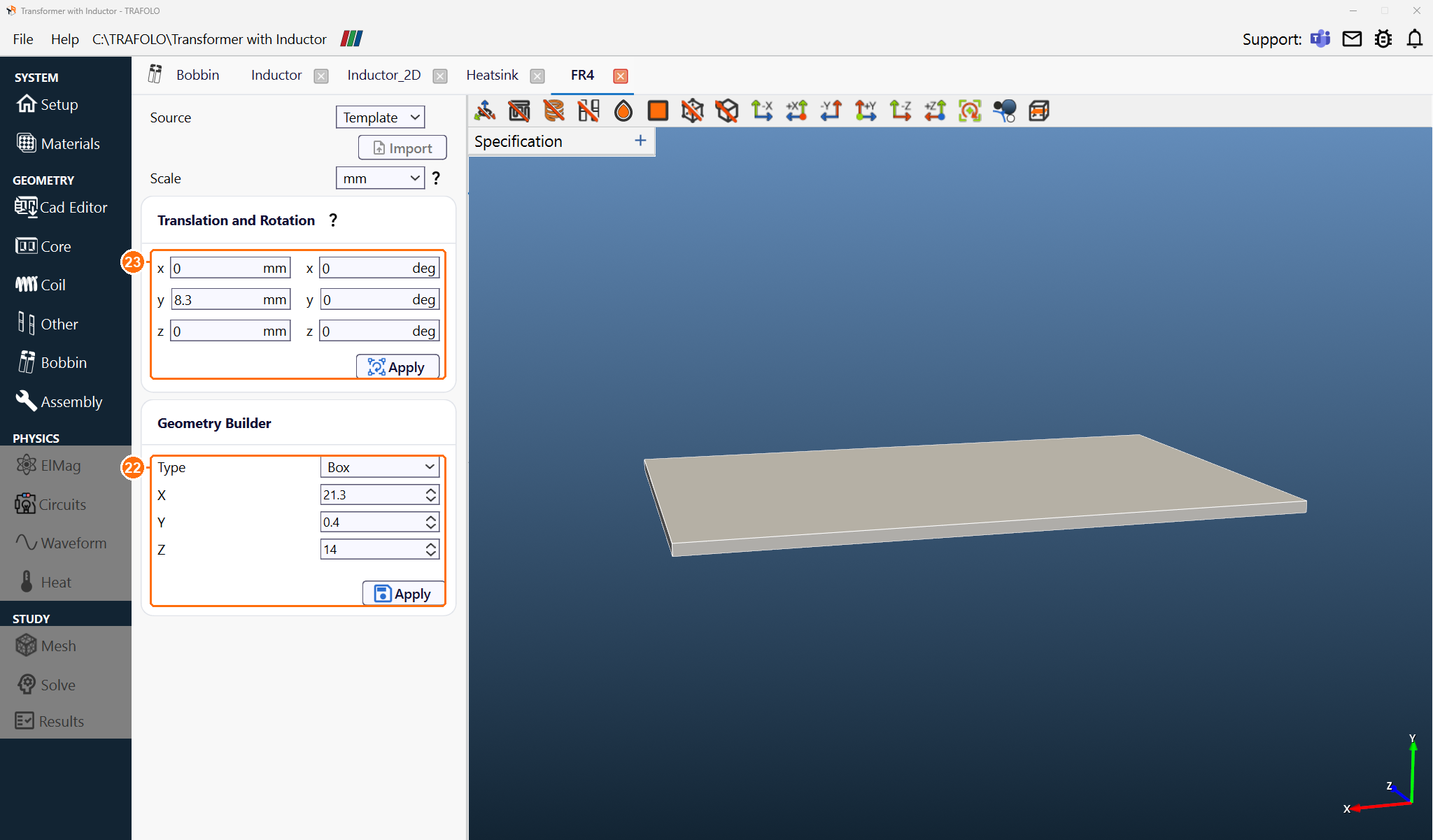Click the y translation input field
Image resolution: width=1433 pixels, height=840 pixels.
click(230, 299)
